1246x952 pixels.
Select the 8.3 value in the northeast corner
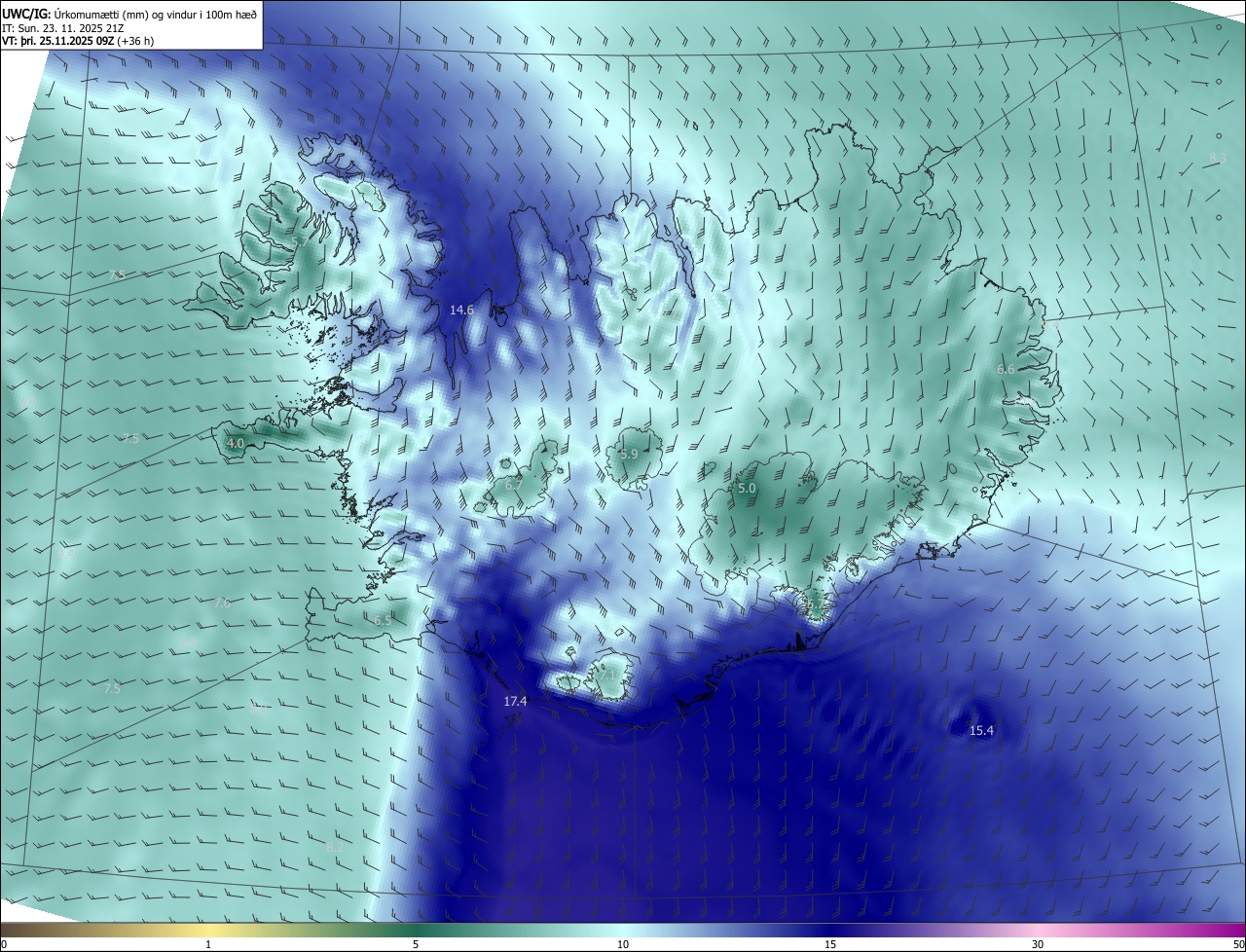pos(1218,158)
